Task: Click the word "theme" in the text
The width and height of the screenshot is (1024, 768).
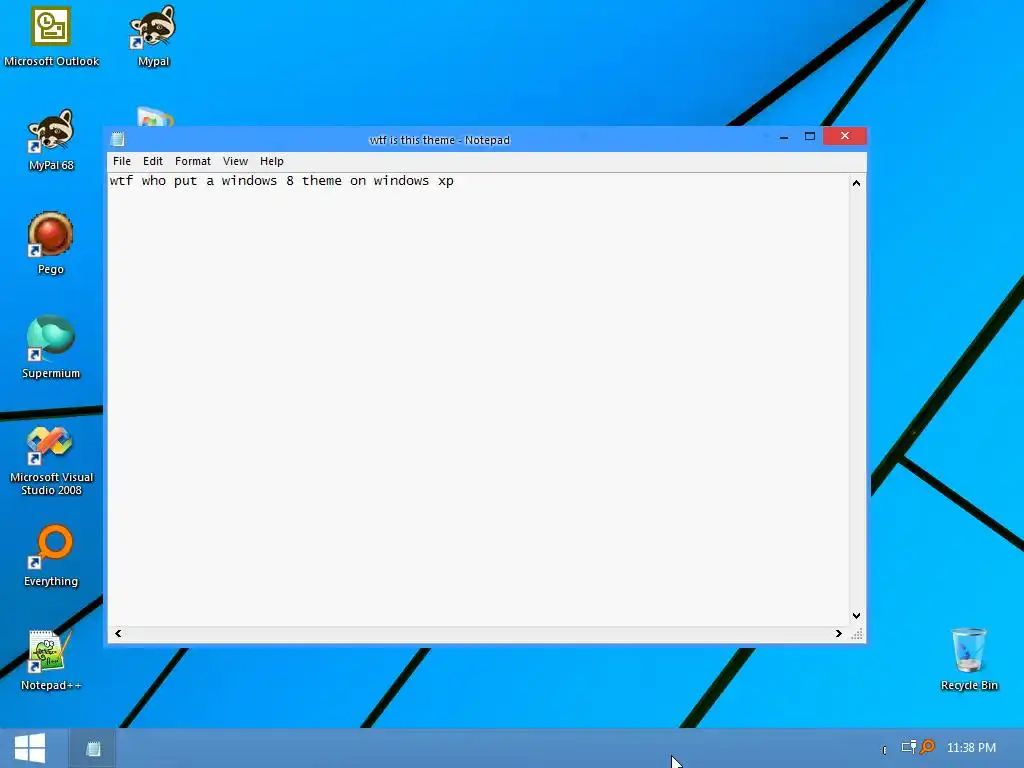Action: [x=321, y=181]
